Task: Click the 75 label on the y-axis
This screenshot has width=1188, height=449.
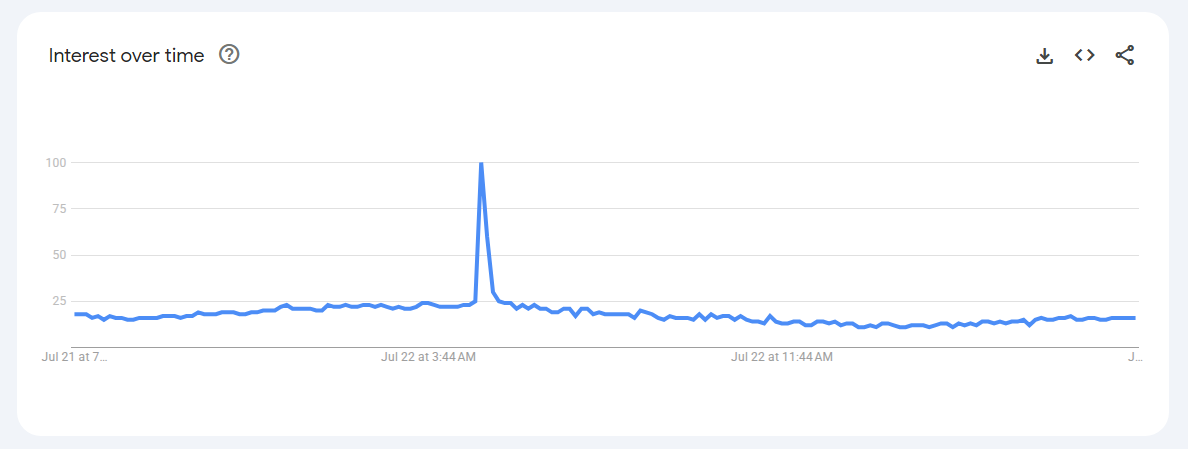Action: [60, 209]
